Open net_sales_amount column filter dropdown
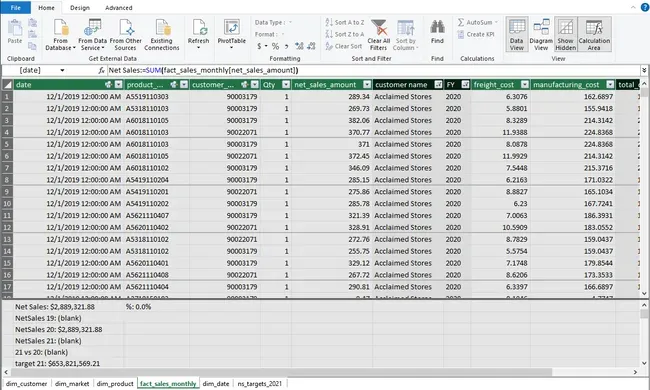The height and width of the screenshot is (390, 650). point(367,85)
